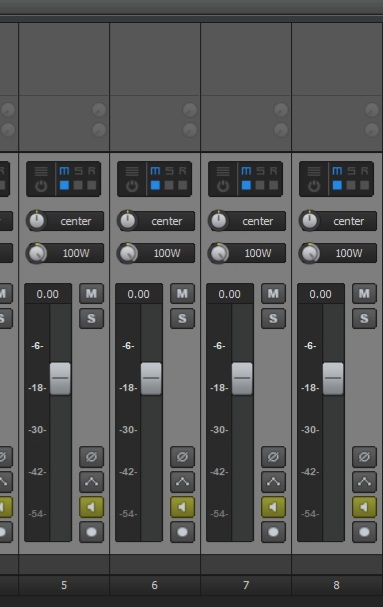Toggle the yellow record monitoring speaker on track 6

pyautogui.click(x=182, y=507)
